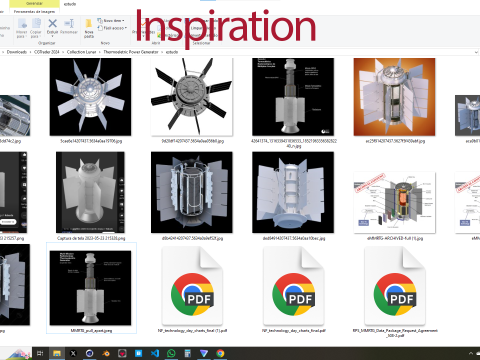480x360 pixels.
Task: Open the Ferramentas de imagem tab
Action: point(34,11)
